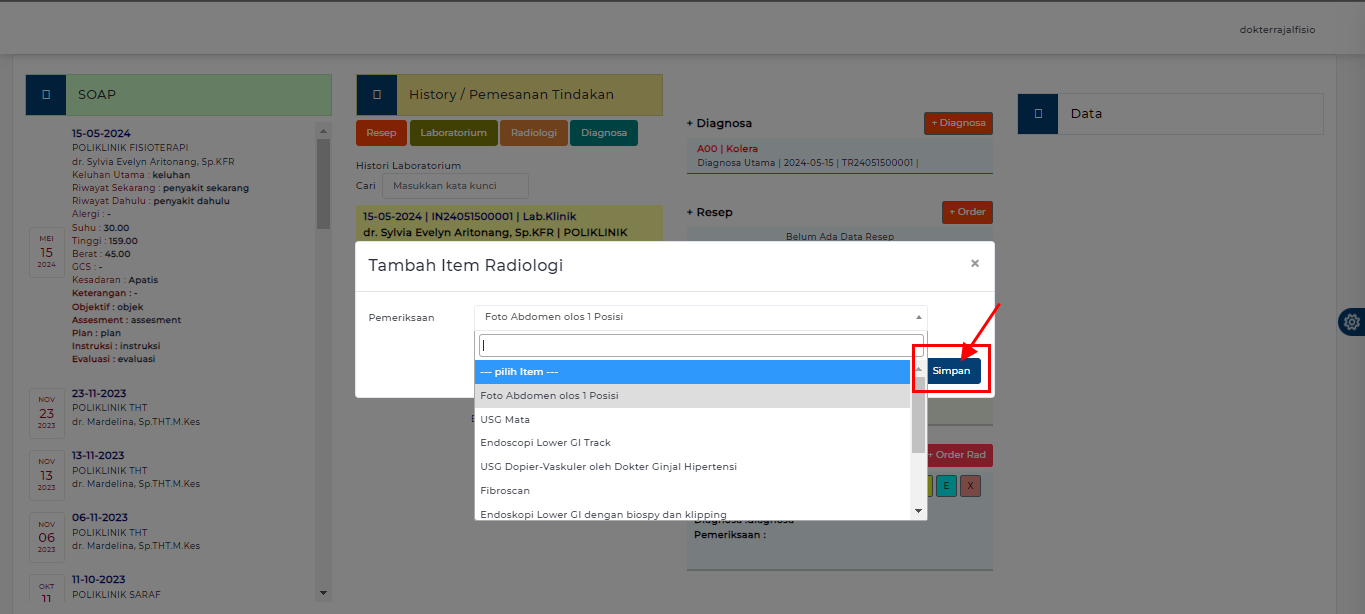Switch to the Radiologi tab
The height and width of the screenshot is (614, 1365).
pos(533,132)
